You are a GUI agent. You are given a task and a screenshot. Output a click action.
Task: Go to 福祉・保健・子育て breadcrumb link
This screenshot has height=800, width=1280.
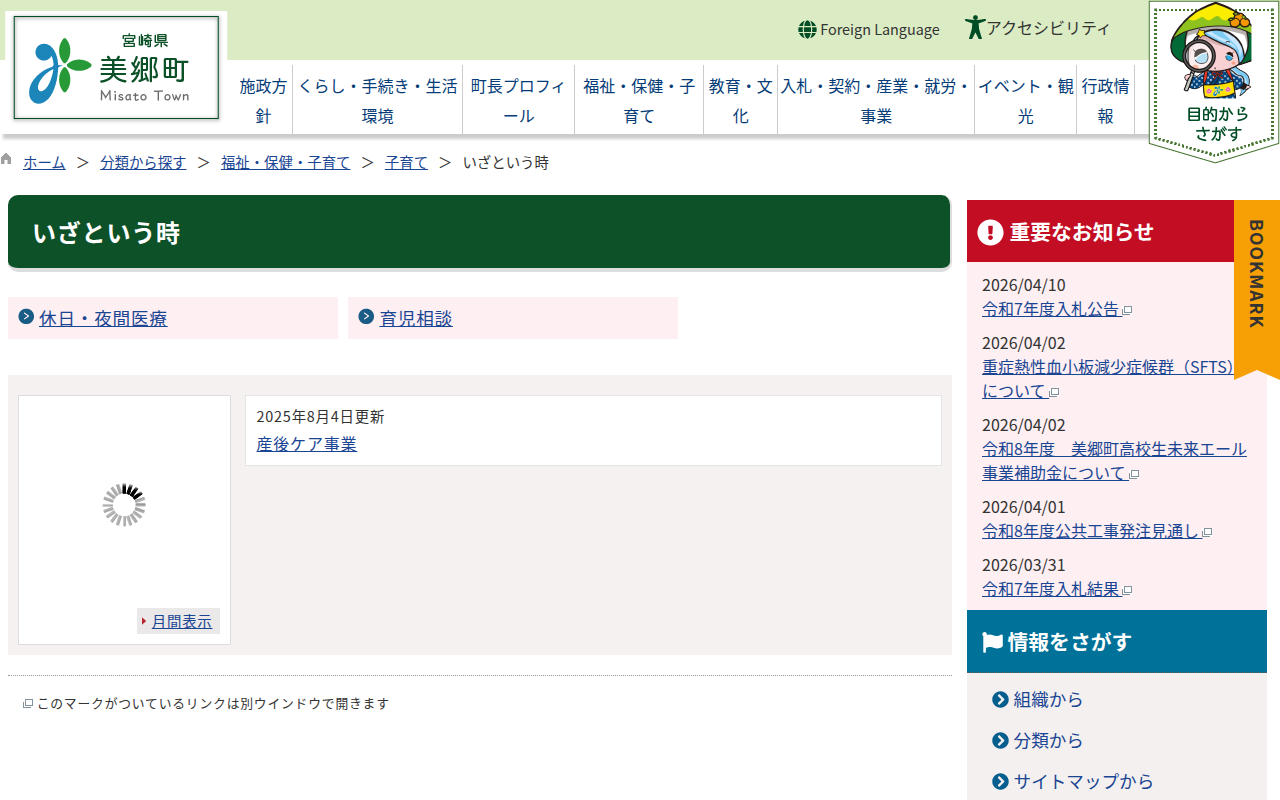[286, 162]
